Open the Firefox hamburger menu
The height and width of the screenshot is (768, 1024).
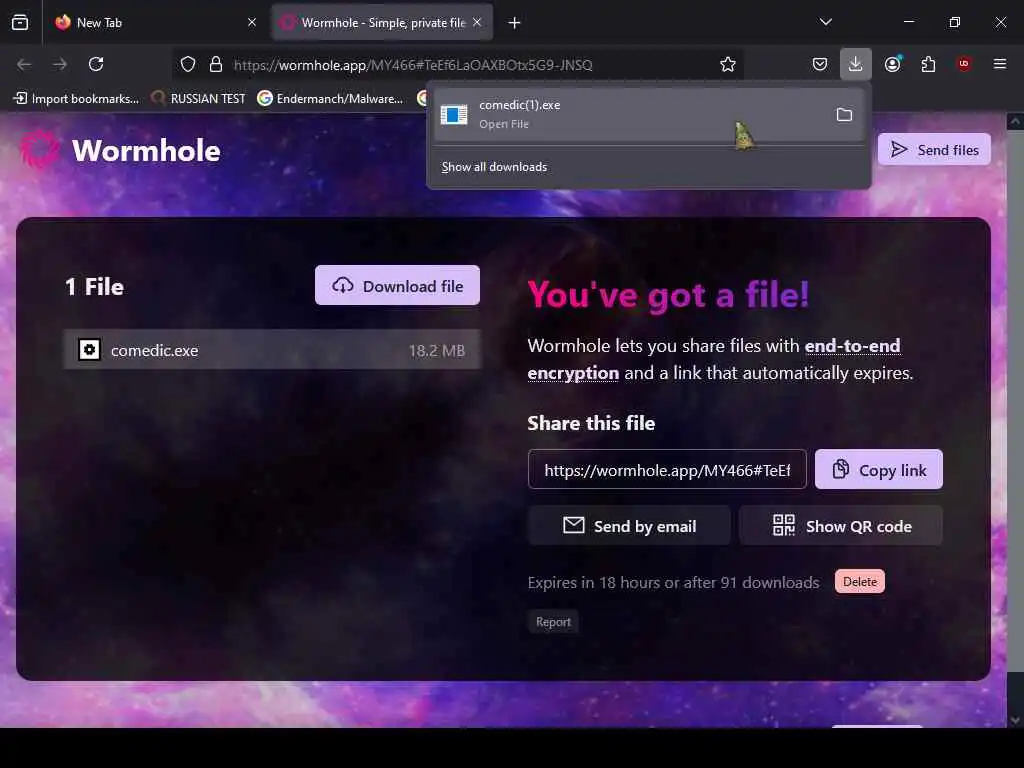click(1000, 64)
